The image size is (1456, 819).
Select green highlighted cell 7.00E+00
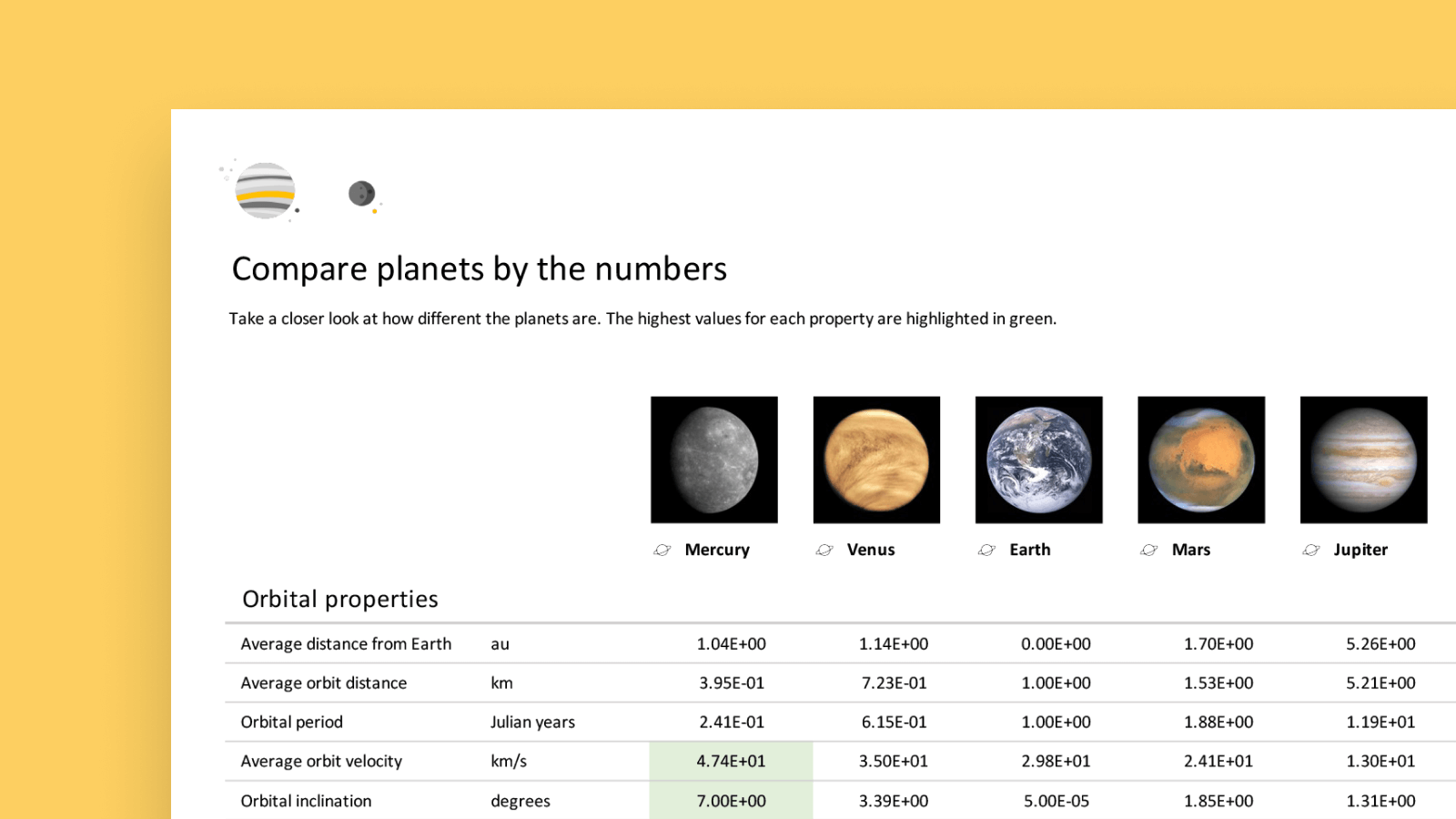tap(731, 801)
